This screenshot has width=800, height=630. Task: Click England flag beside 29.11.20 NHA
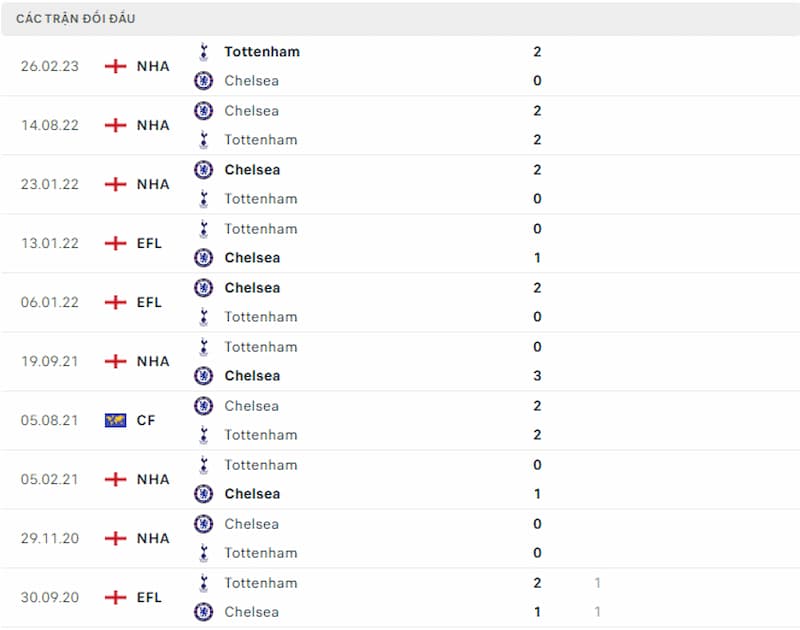[x=115, y=538]
